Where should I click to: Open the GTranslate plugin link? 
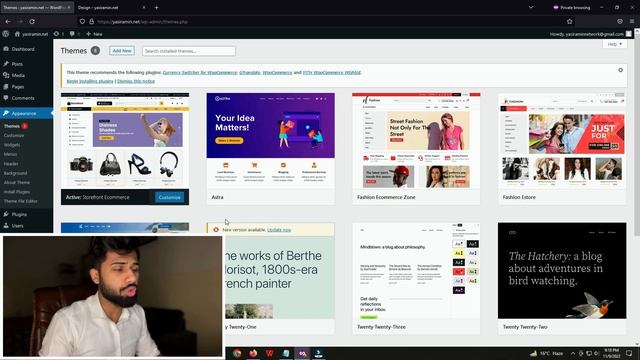pos(250,73)
